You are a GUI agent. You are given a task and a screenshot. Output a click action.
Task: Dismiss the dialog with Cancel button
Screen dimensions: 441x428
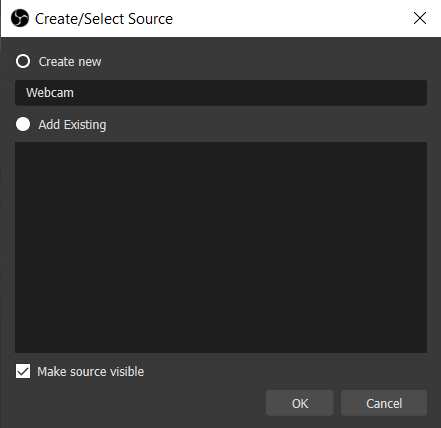click(x=384, y=403)
